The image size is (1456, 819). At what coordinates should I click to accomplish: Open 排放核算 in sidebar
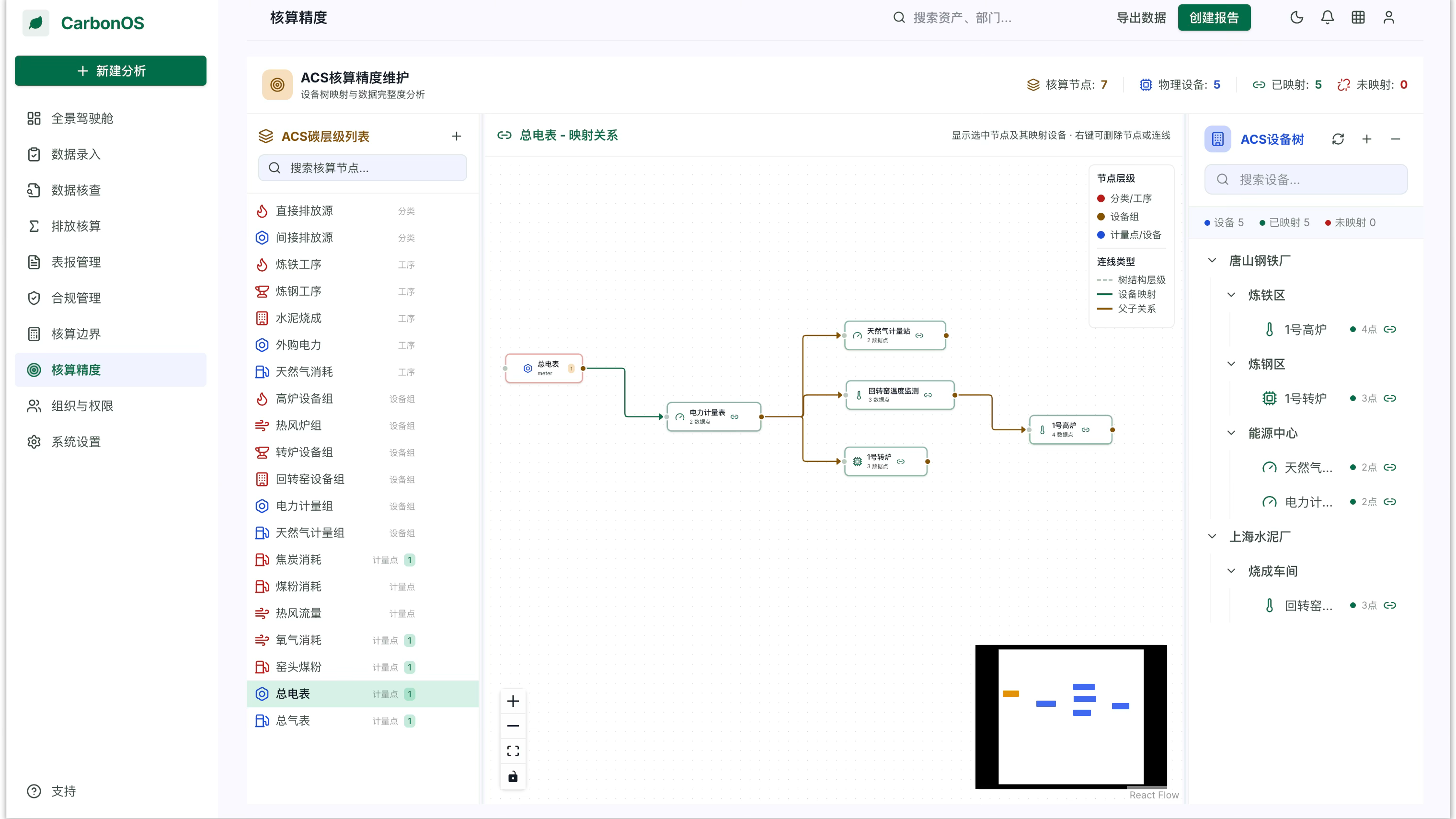point(110,226)
